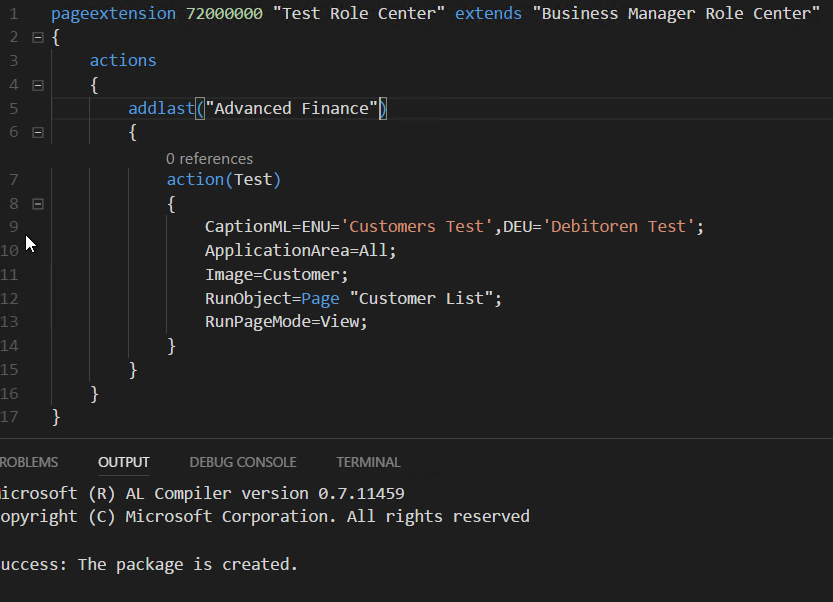Open the DEBUG CONSOLE tab
The image size is (833, 602).
click(x=243, y=462)
